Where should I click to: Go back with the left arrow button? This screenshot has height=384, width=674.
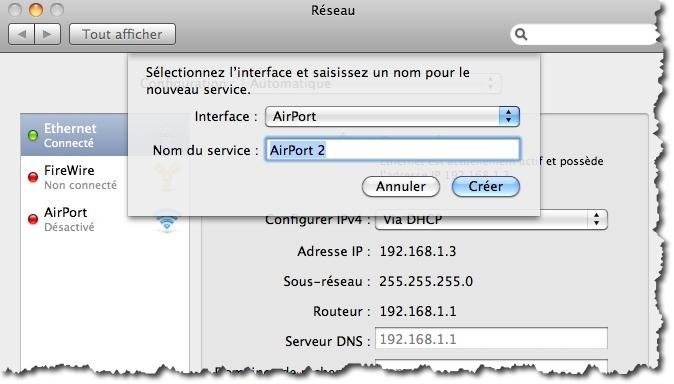click(x=21, y=34)
